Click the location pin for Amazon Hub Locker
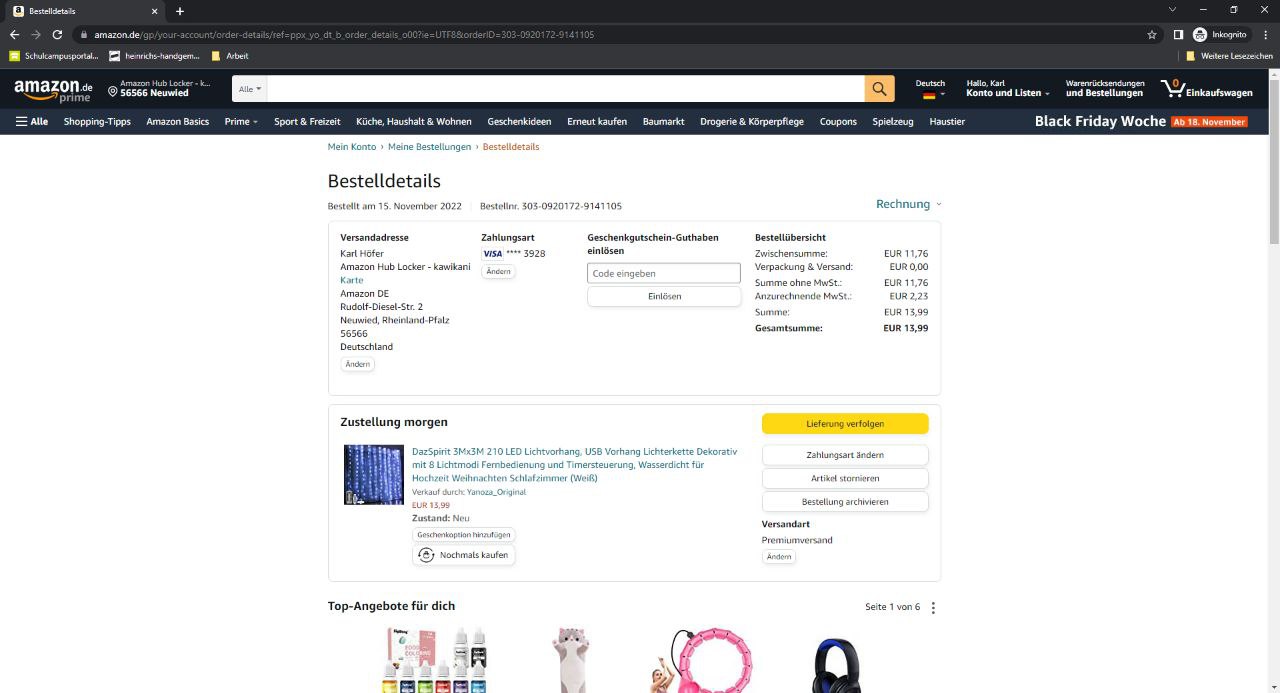 coord(113,91)
